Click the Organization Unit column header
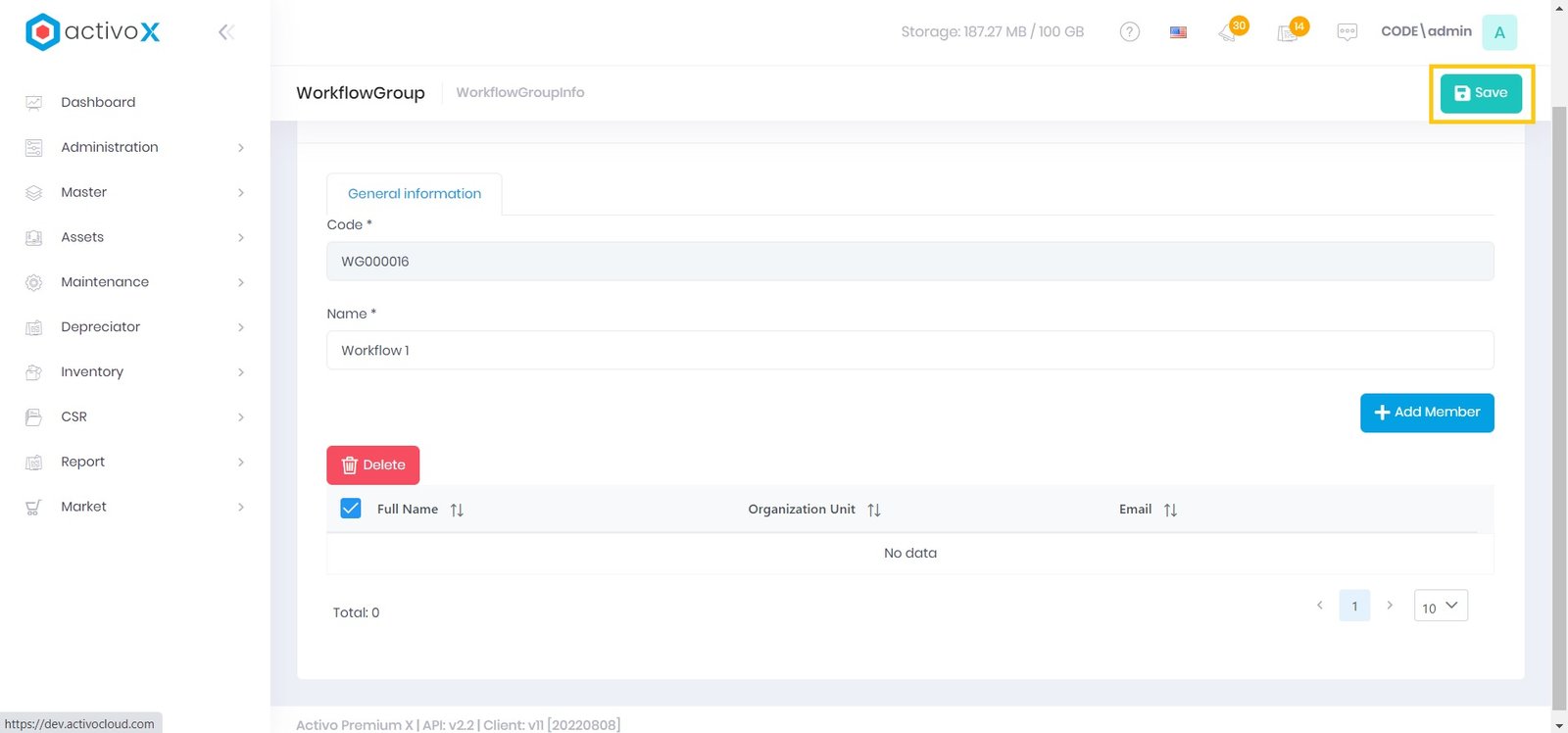 coord(802,510)
